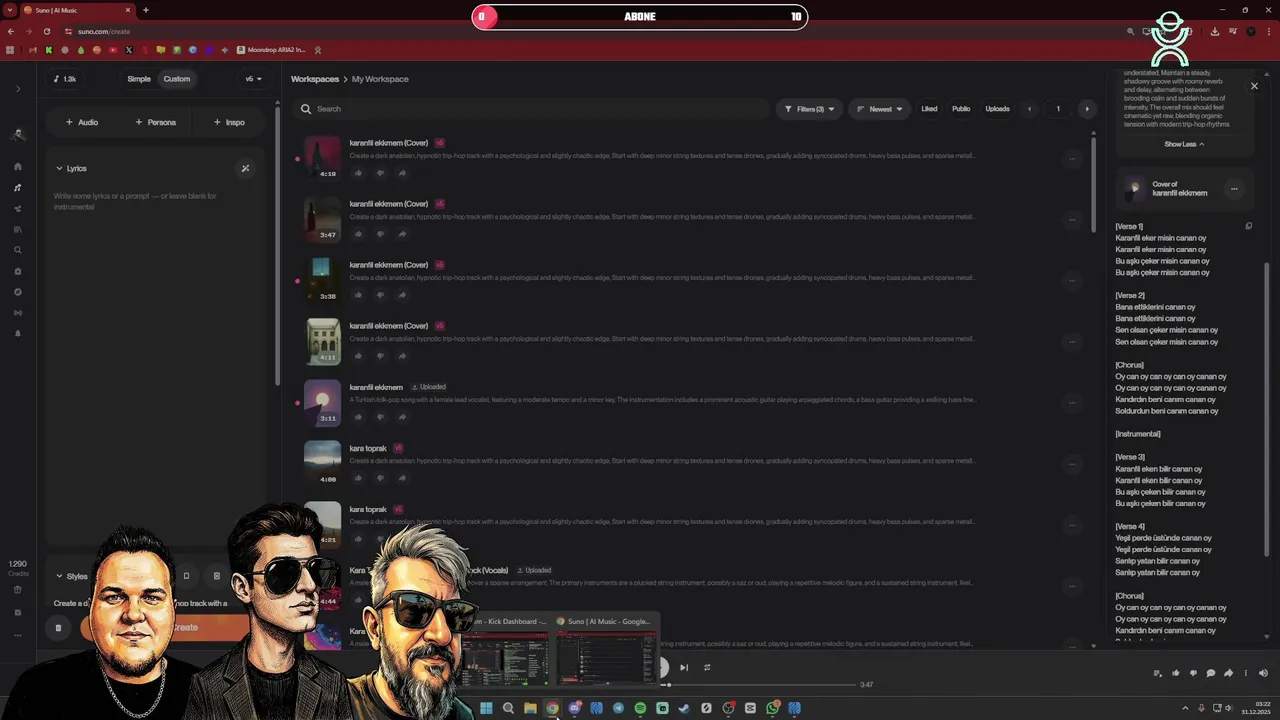Toggle the Liked filter chip

coord(929,109)
